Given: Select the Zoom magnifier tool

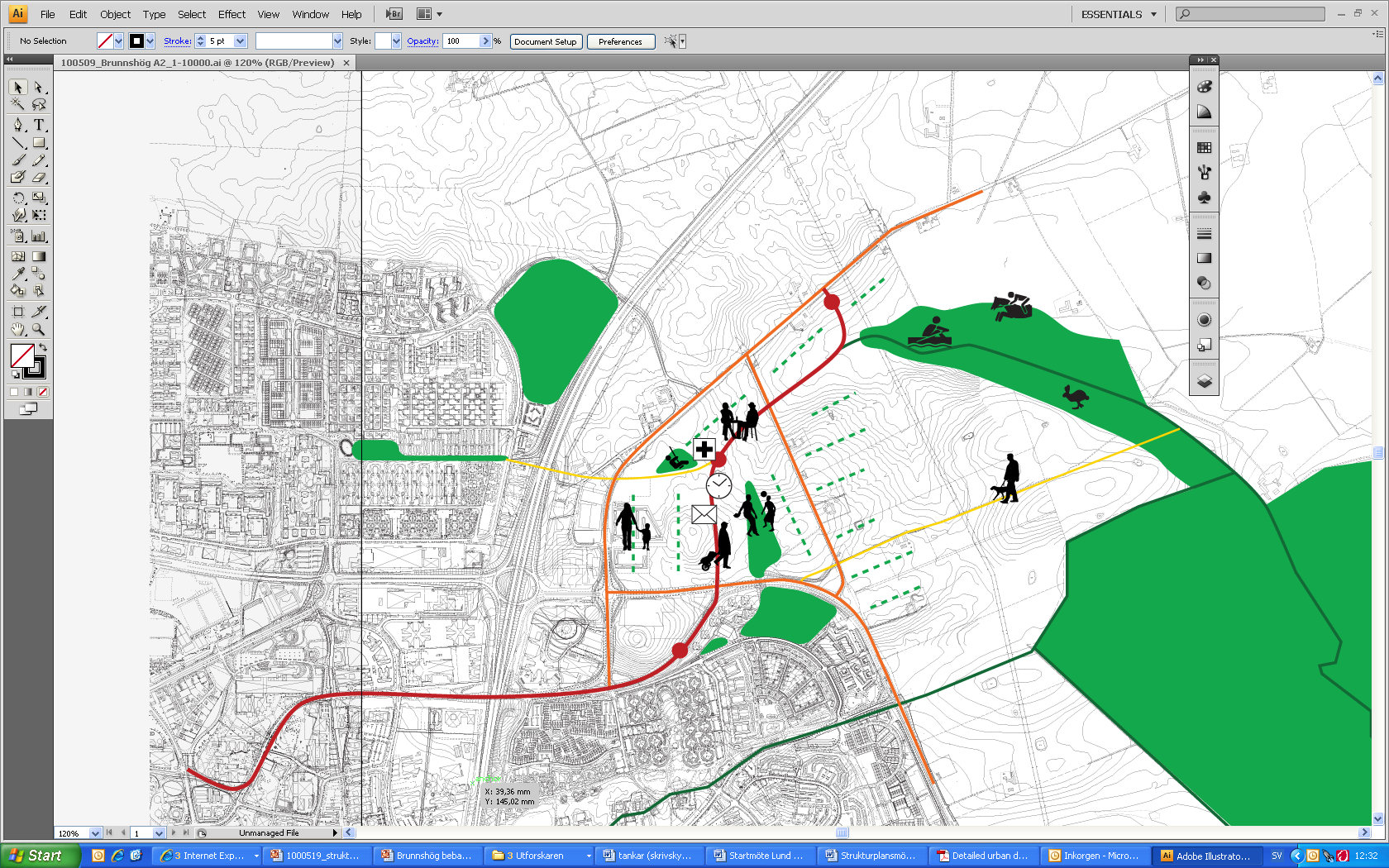Looking at the screenshot, I should tap(38, 329).
